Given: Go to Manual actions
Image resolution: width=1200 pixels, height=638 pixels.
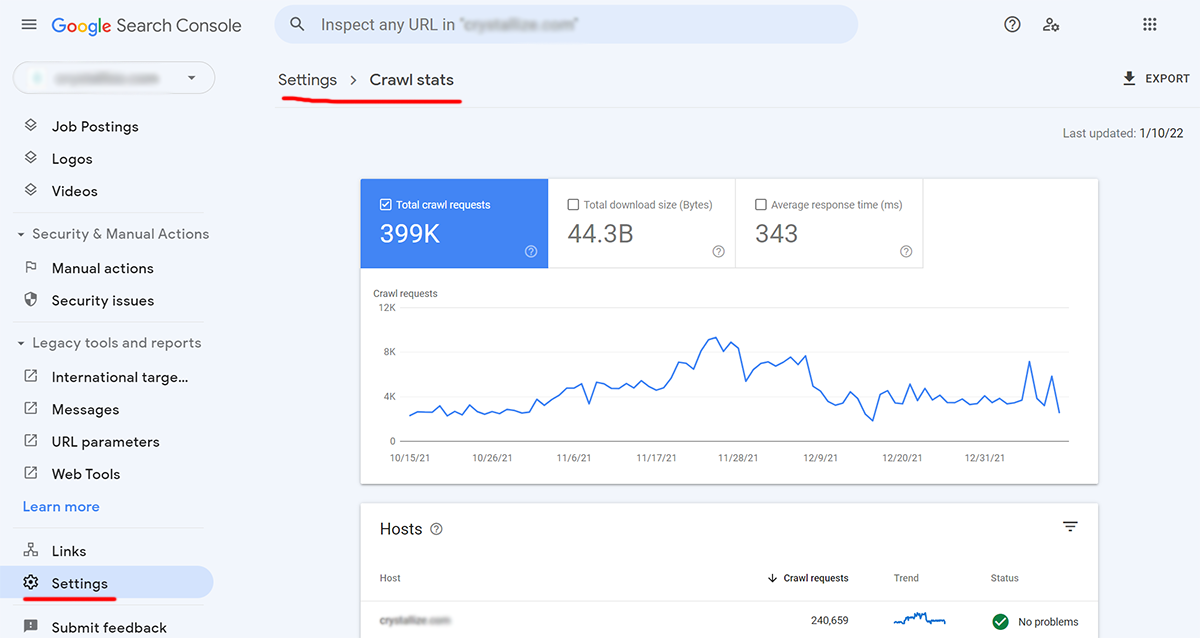Looking at the screenshot, I should pyautogui.click(x=103, y=268).
